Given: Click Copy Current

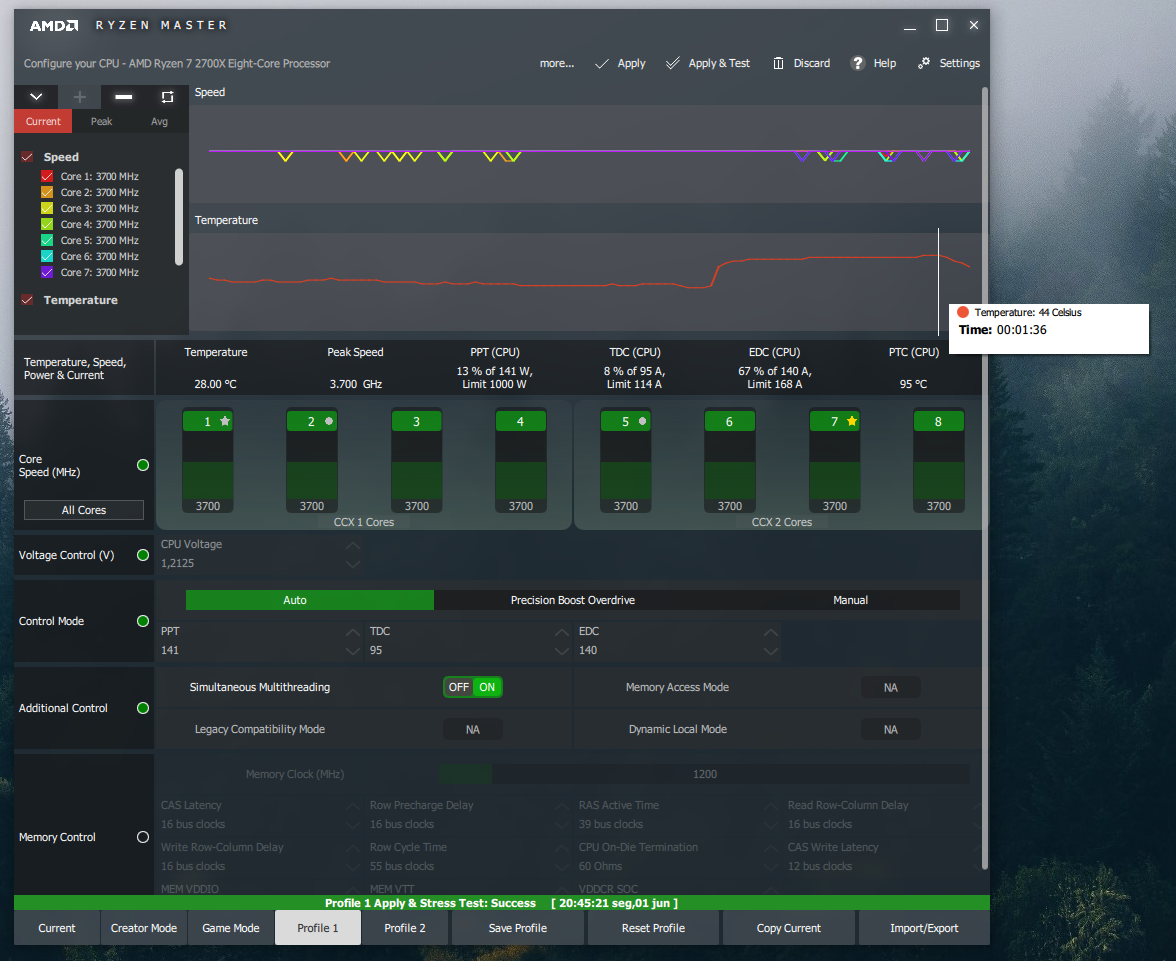Looking at the screenshot, I should tap(788, 928).
